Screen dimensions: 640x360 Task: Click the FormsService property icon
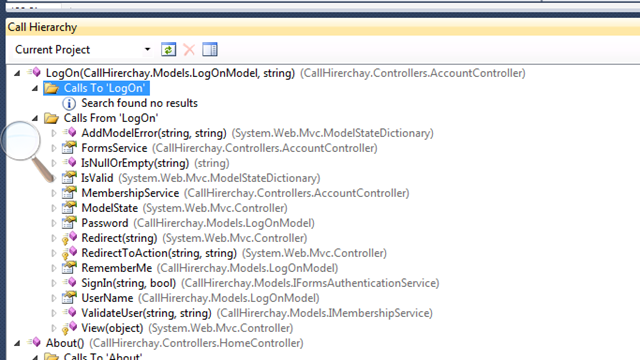[69, 148]
